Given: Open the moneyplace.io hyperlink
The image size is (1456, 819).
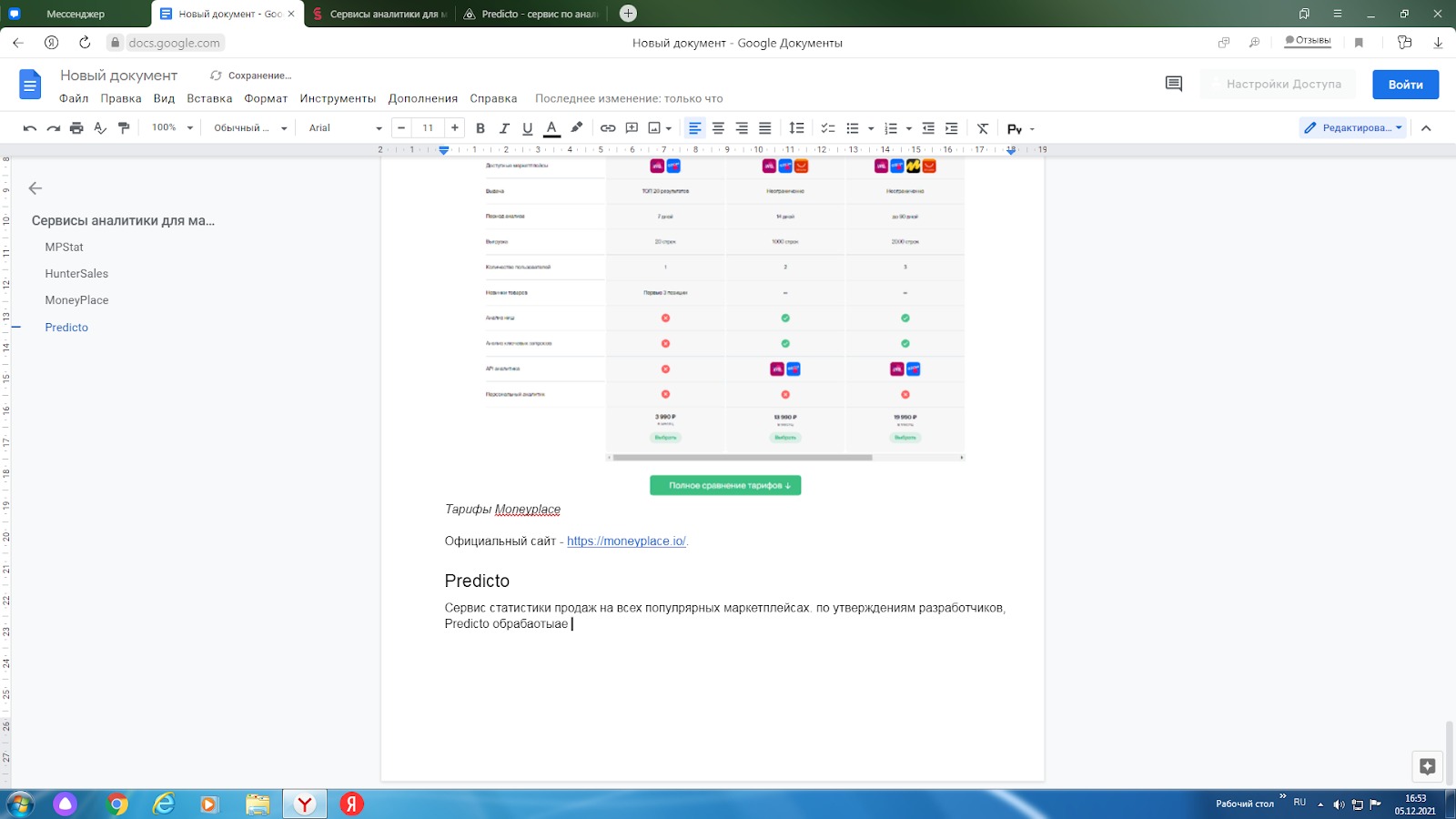Looking at the screenshot, I should click(626, 541).
